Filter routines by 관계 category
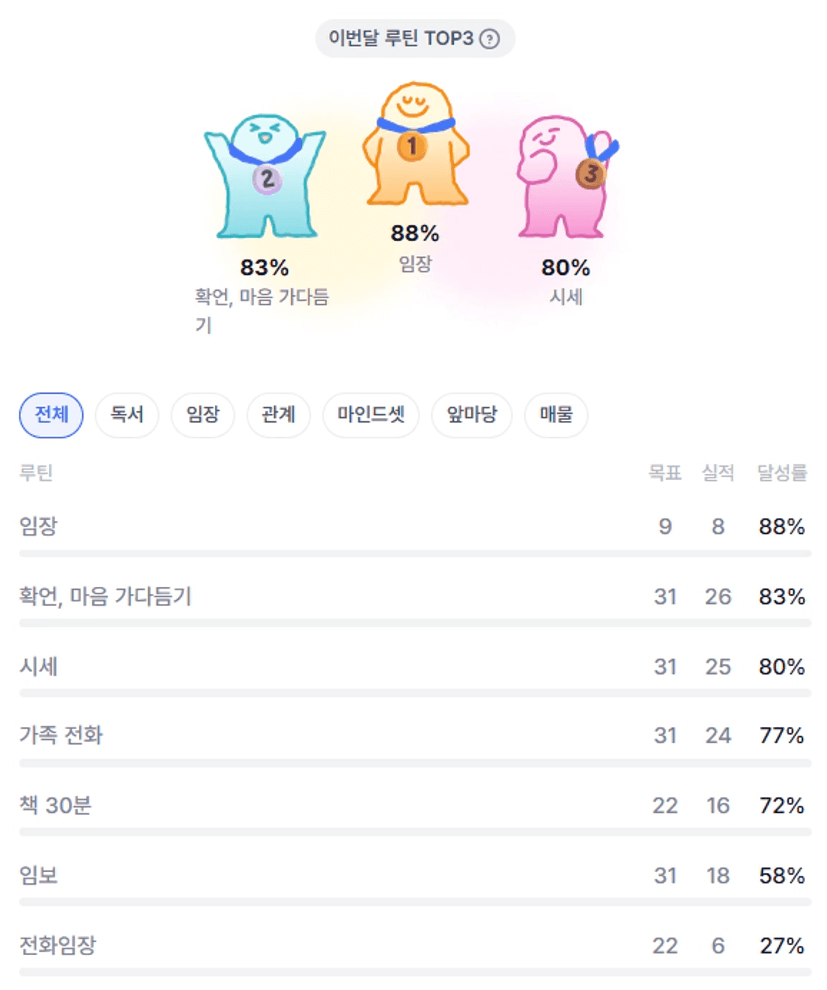This screenshot has height=990, width=827. point(279,415)
